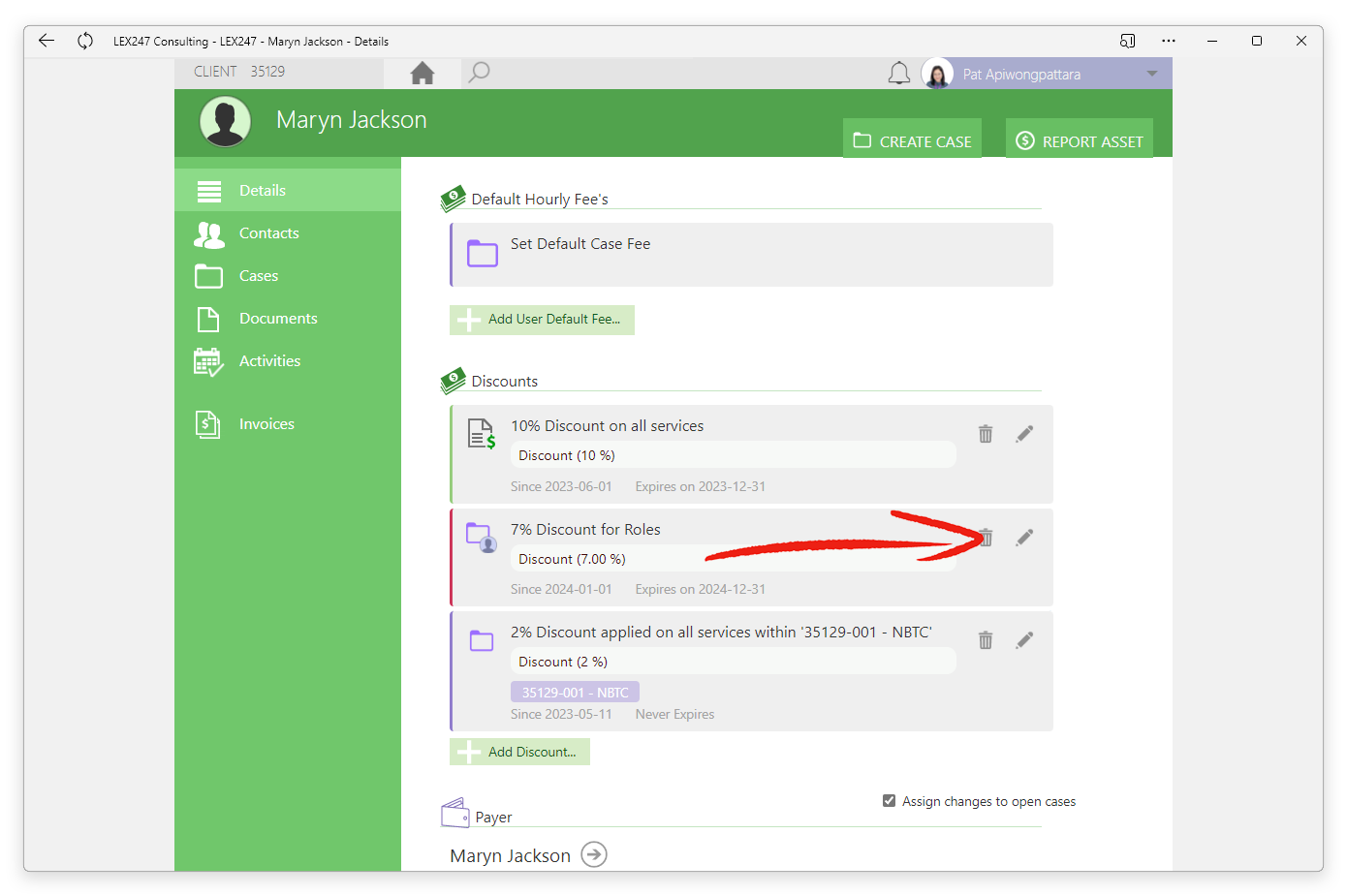
Task: Delete the 2% NBTC discount
Action: (986, 640)
